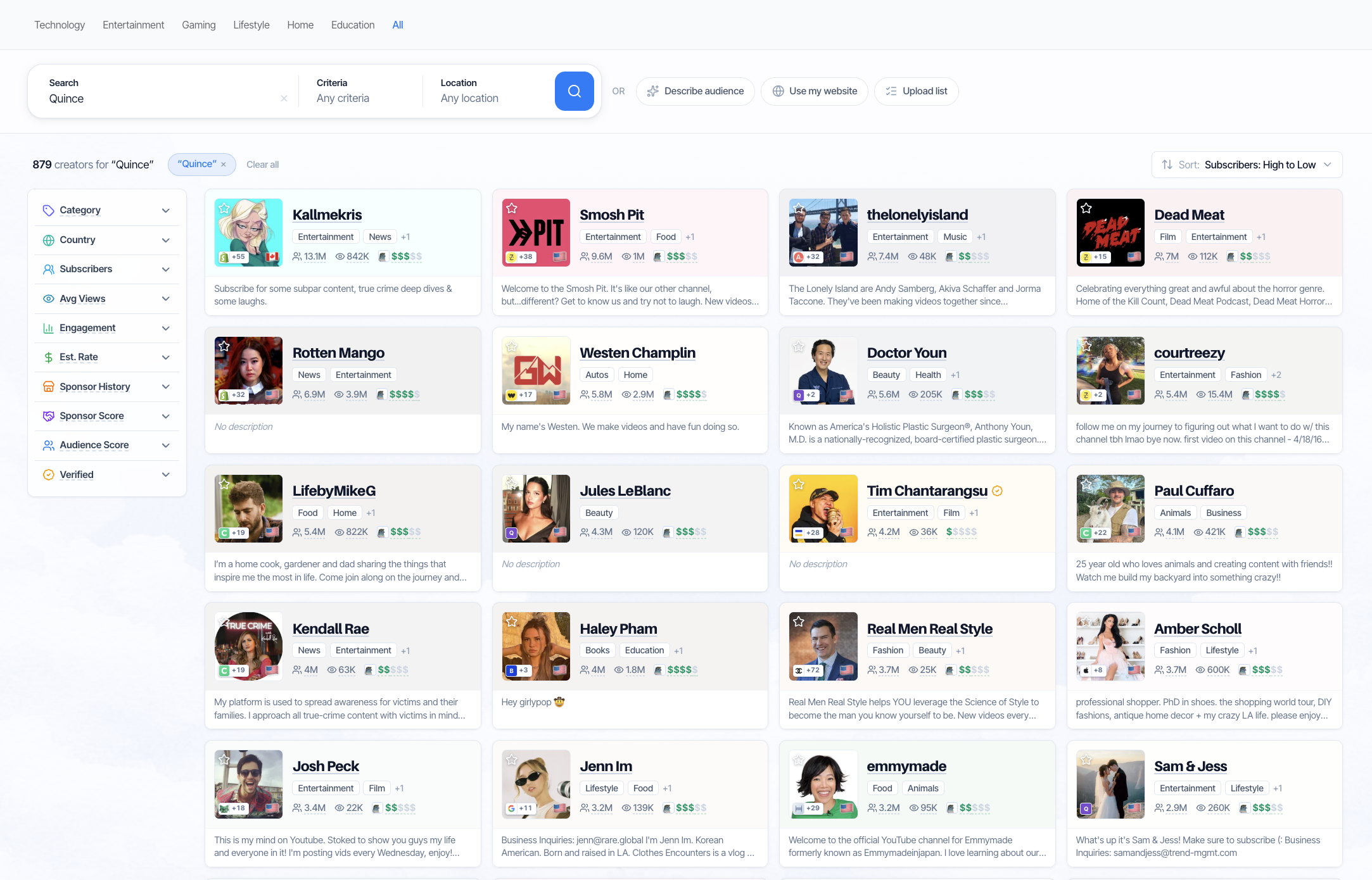1372x880 pixels.
Task: Expand the Country filter
Action: [107, 240]
